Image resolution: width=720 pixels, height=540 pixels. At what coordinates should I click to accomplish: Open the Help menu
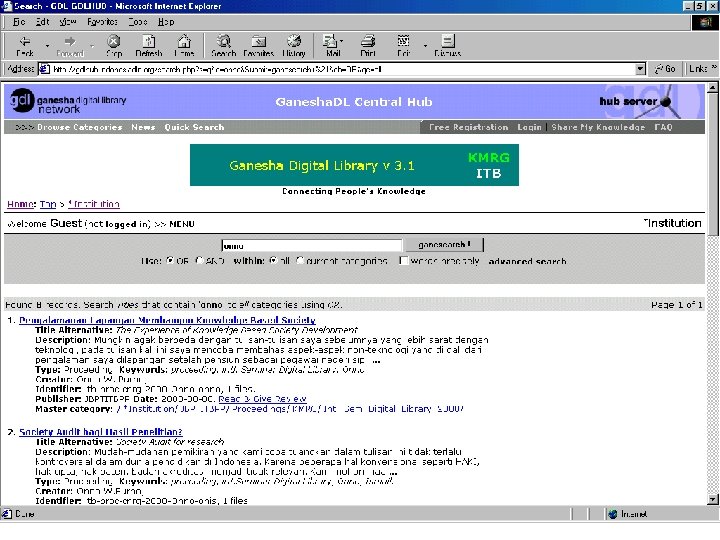[166, 22]
